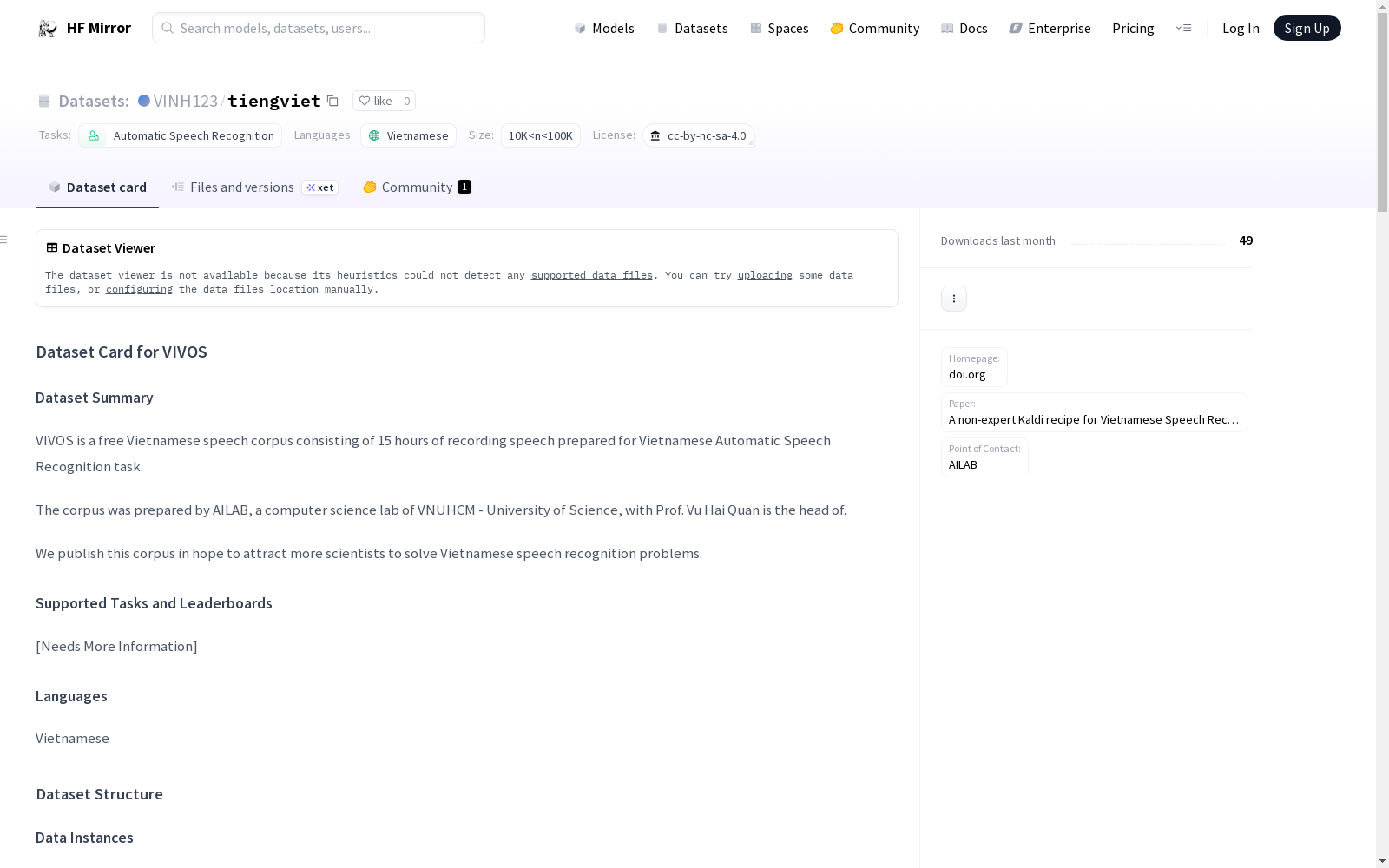Focus the search models and datasets field
This screenshot has height=868, width=1389.
[x=319, y=28]
